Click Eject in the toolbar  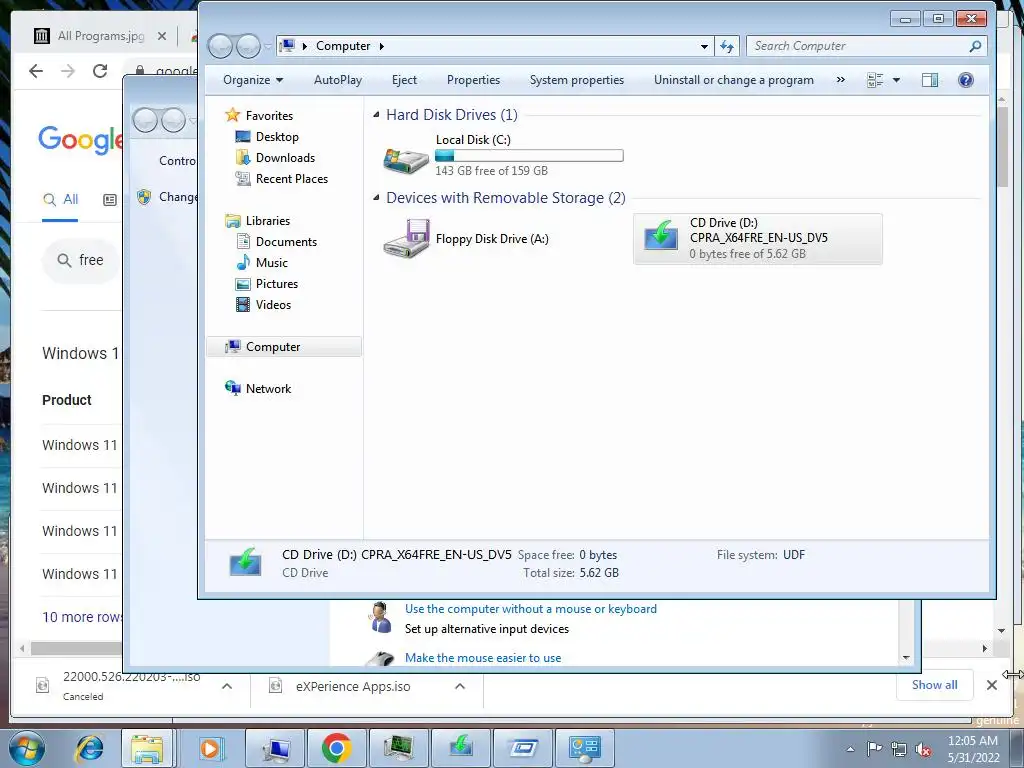(x=404, y=80)
